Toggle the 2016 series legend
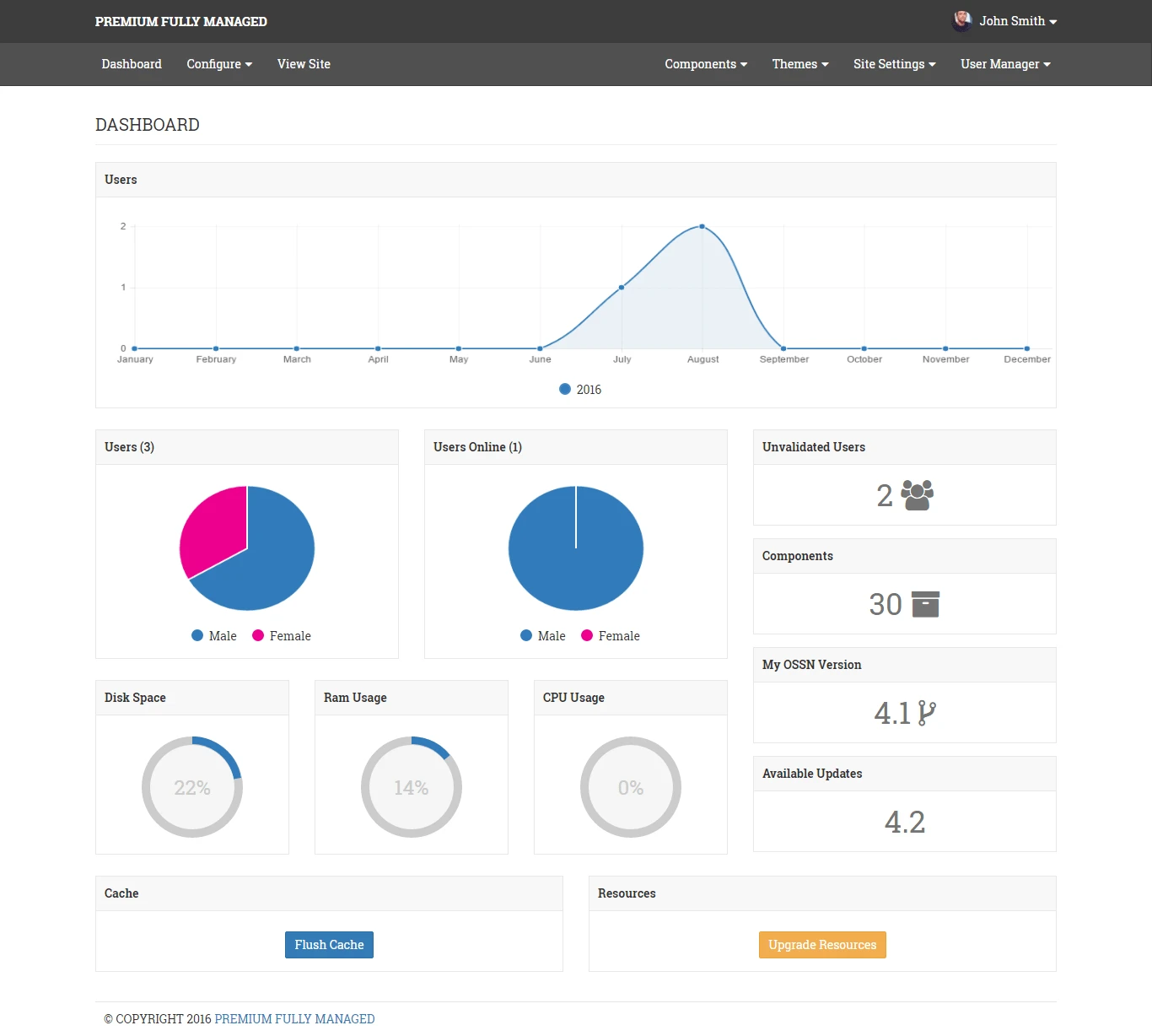This screenshot has height=1036, width=1152. tap(580, 390)
